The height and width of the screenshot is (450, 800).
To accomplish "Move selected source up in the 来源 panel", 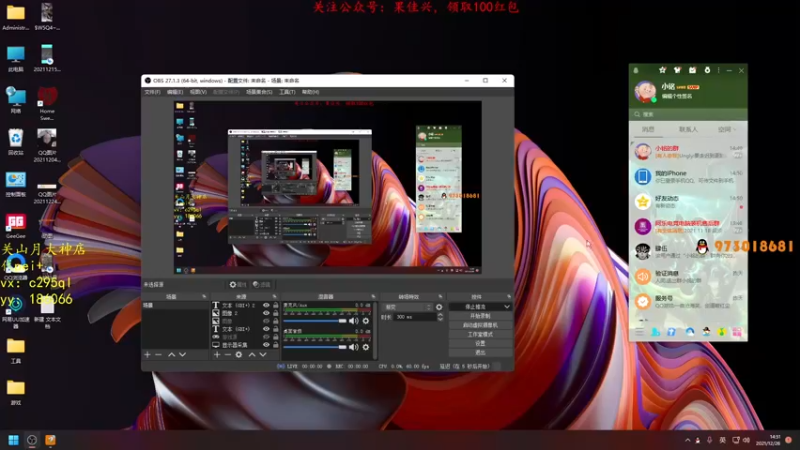I will 252,355.
